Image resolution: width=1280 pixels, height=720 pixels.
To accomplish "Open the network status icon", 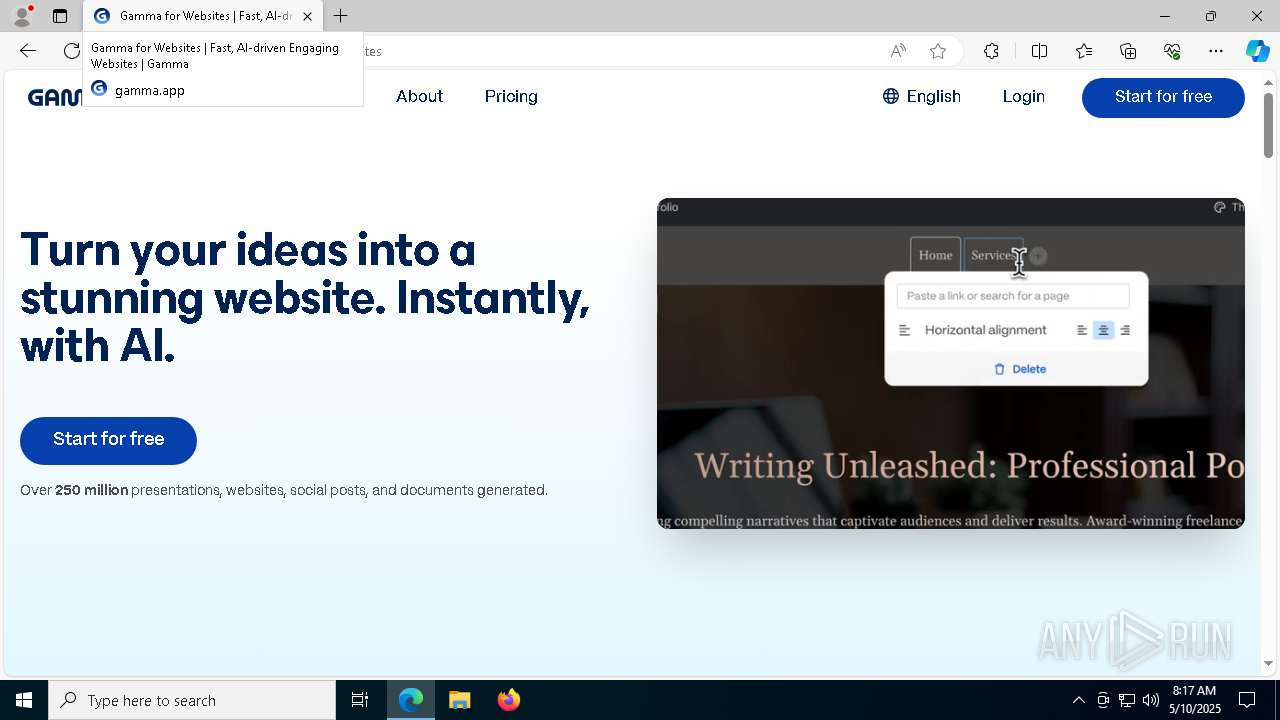I will 1127,700.
